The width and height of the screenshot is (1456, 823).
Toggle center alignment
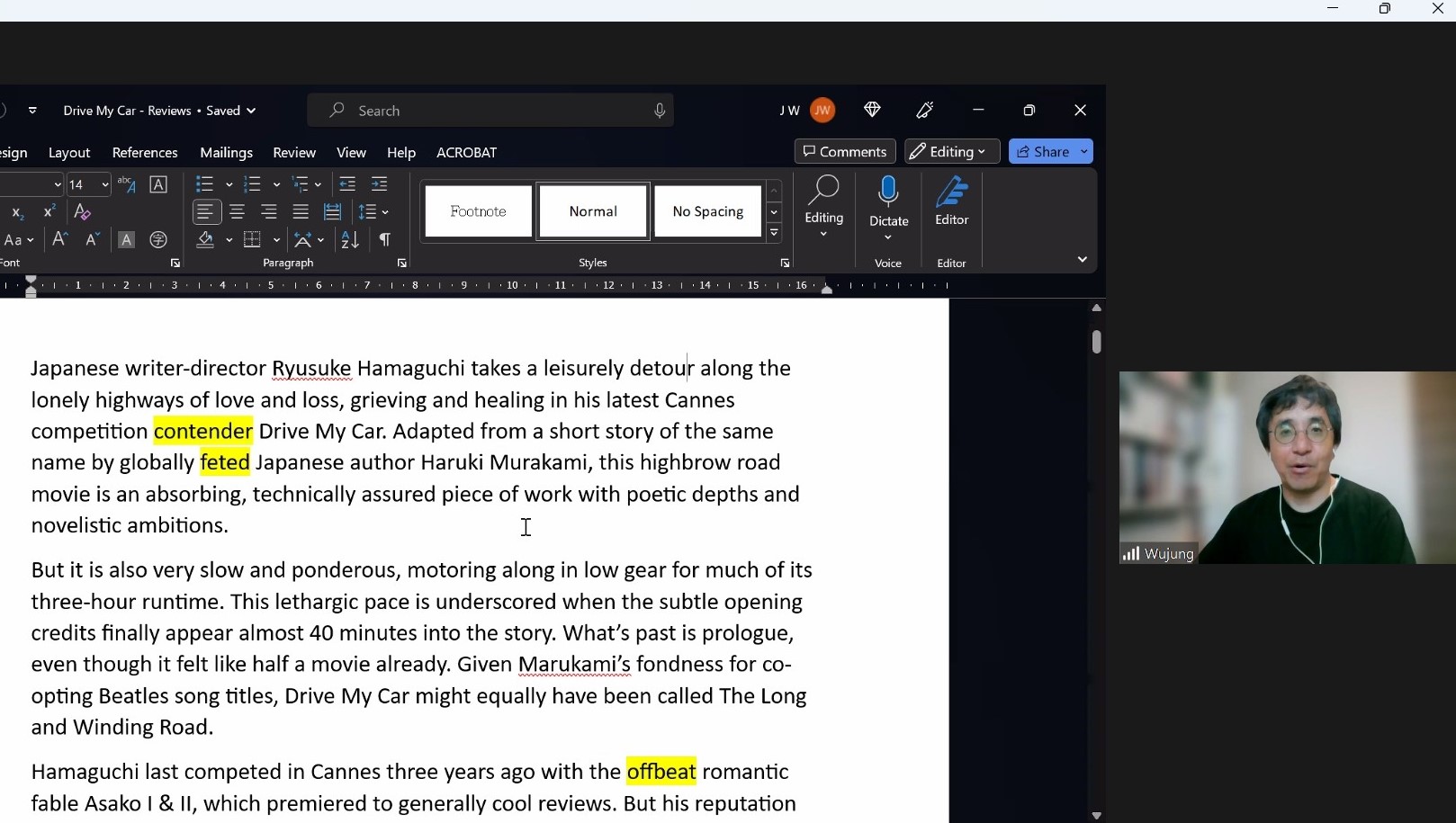click(x=238, y=212)
